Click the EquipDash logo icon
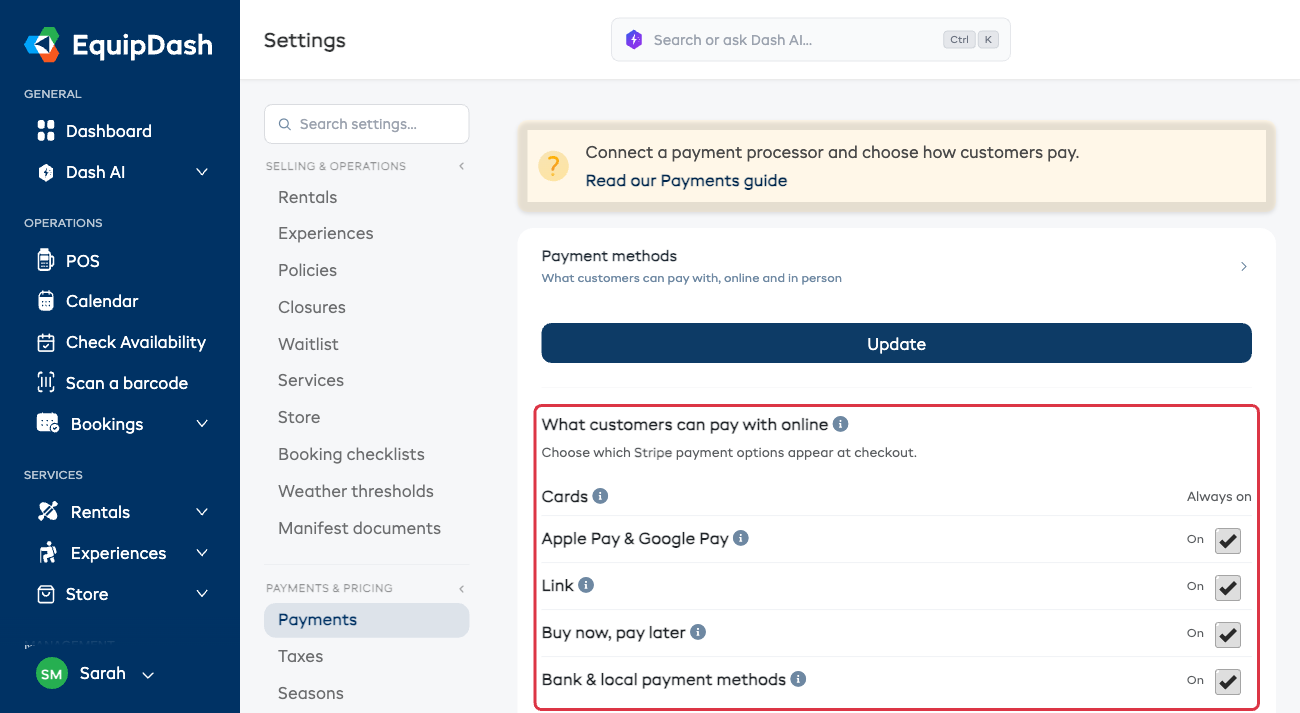This screenshot has height=713, width=1300. (43, 45)
